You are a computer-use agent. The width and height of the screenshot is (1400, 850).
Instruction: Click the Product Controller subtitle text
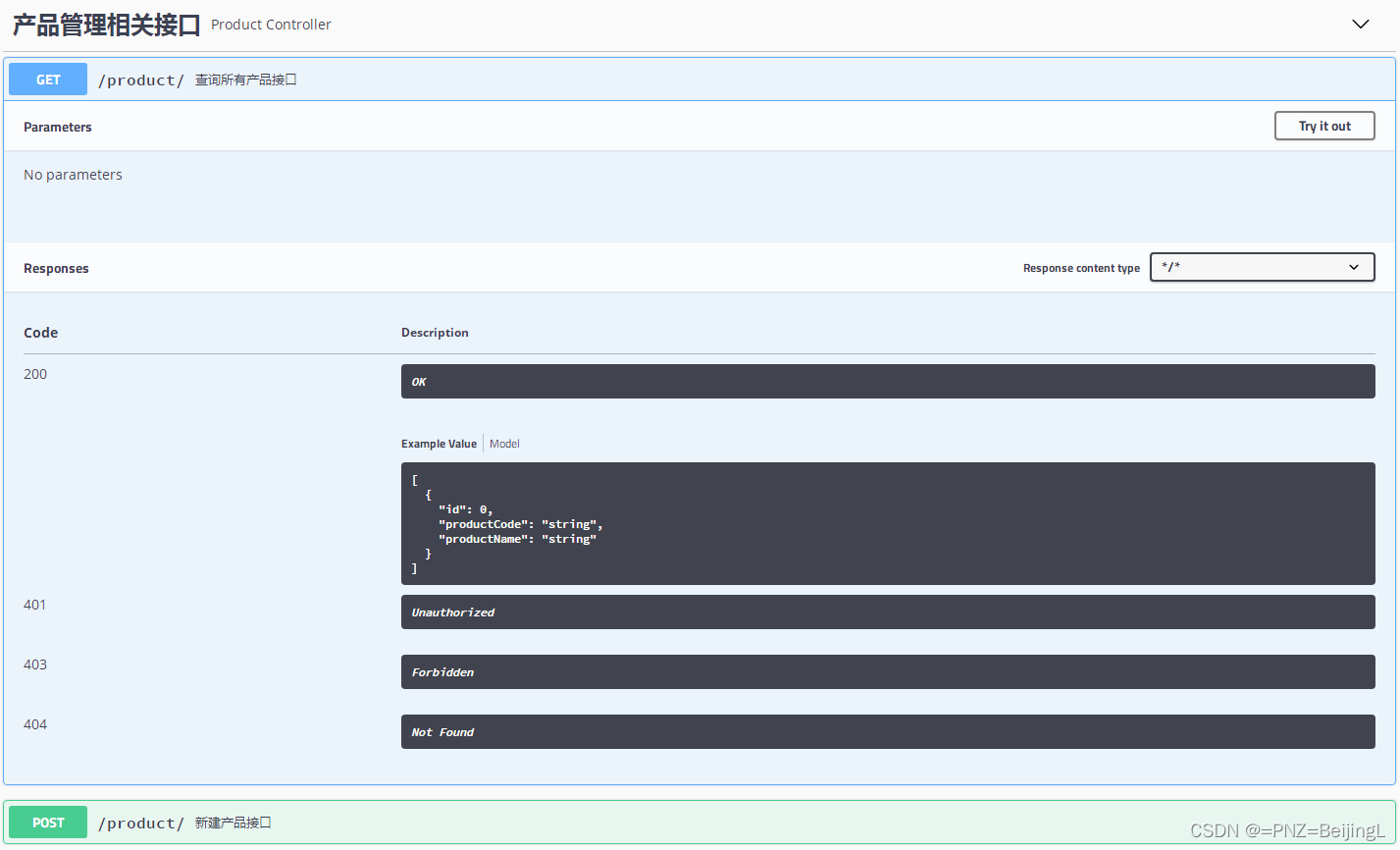click(x=271, y=25)
